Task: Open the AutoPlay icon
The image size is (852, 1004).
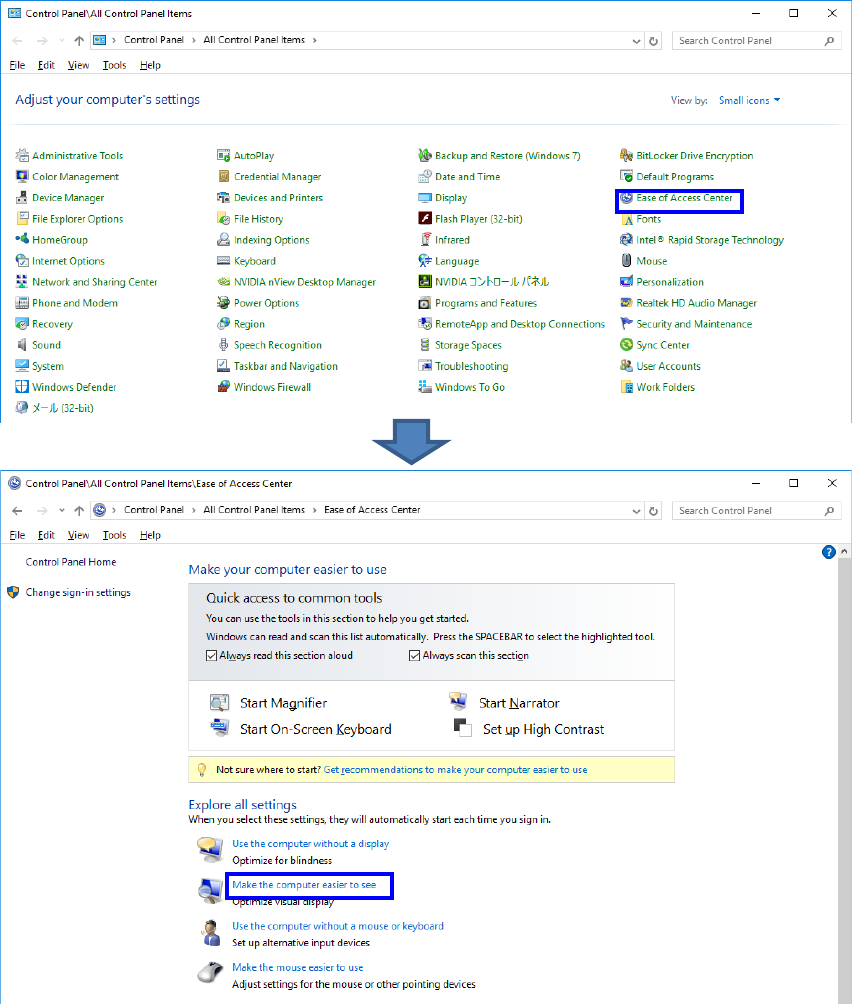Action: coord(223,155)
